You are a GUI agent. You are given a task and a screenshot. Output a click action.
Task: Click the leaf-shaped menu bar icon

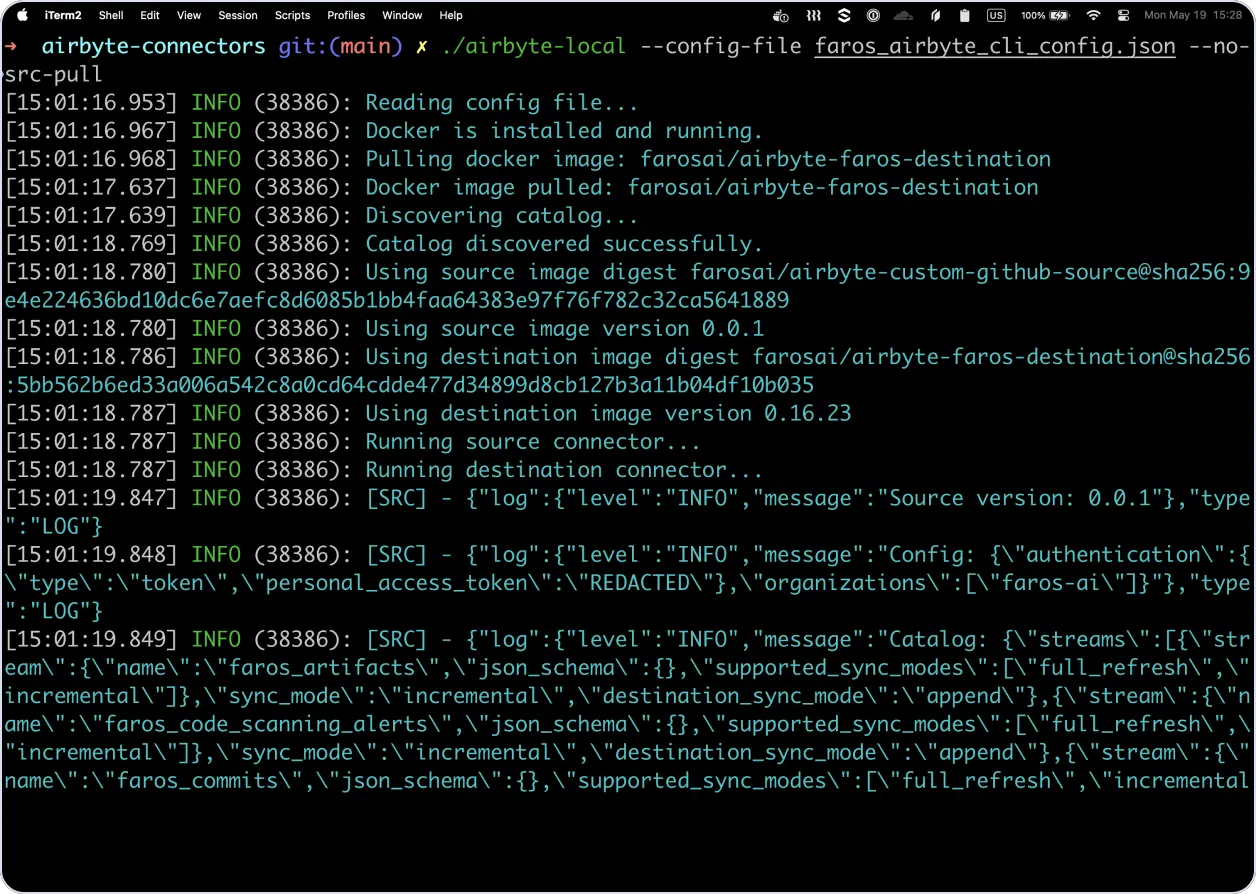point(935,15)
